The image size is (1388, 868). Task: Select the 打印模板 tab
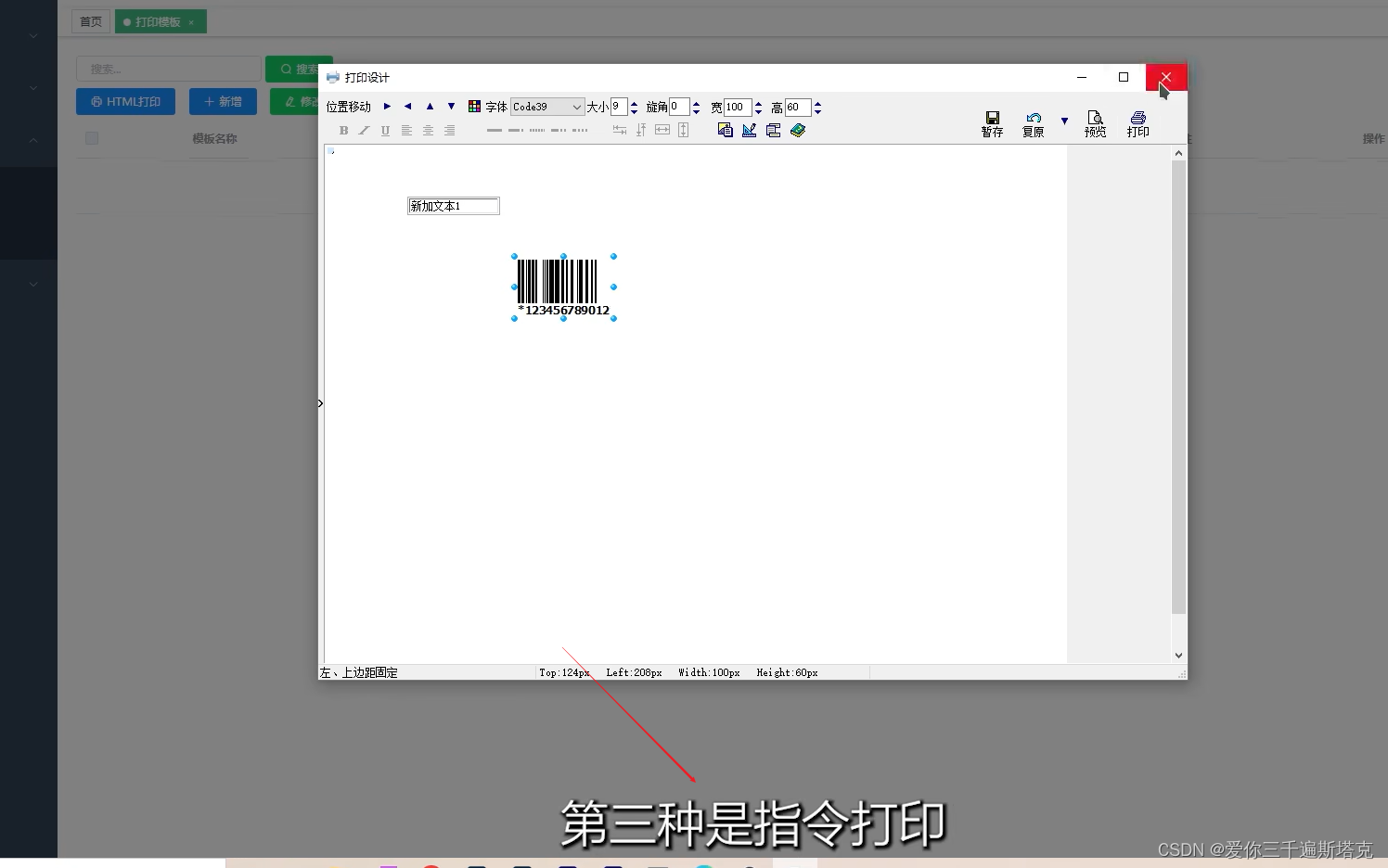pyautogui.click(x=158, y=21)
